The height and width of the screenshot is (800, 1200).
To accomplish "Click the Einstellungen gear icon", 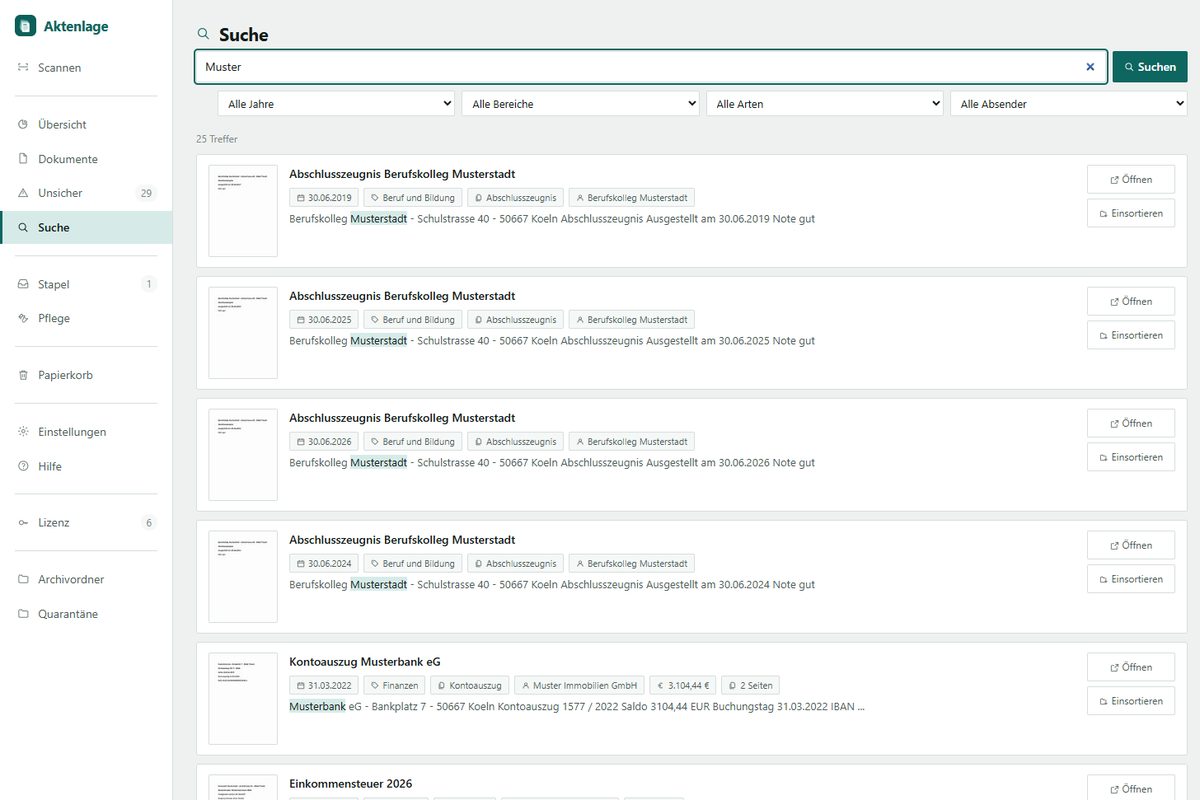I will (x=23, y=432).
